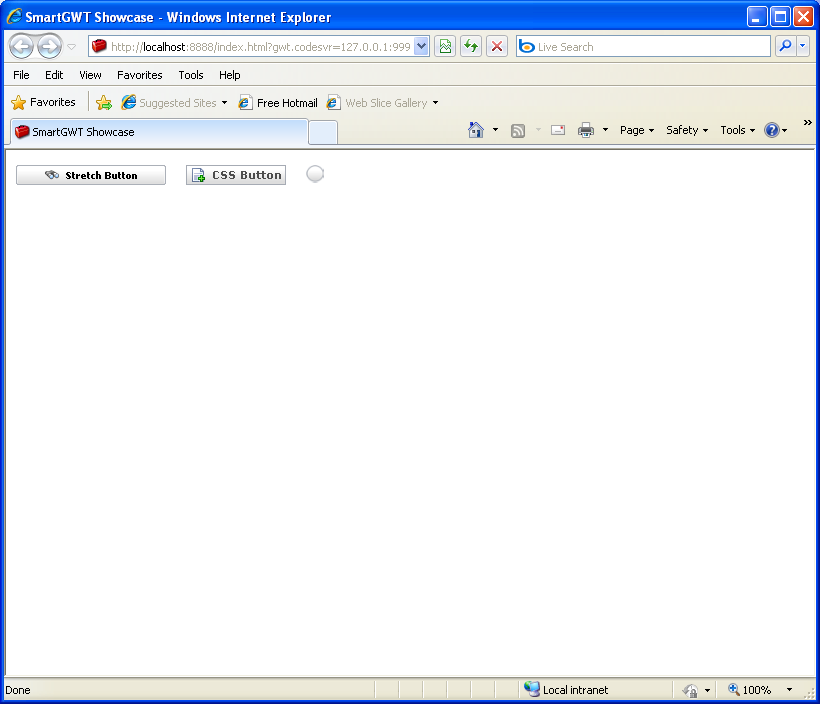Viewport: 820px width, 704px height.
Task: Minimize the Internet Explorer window
Action: [x=756, y=17]
